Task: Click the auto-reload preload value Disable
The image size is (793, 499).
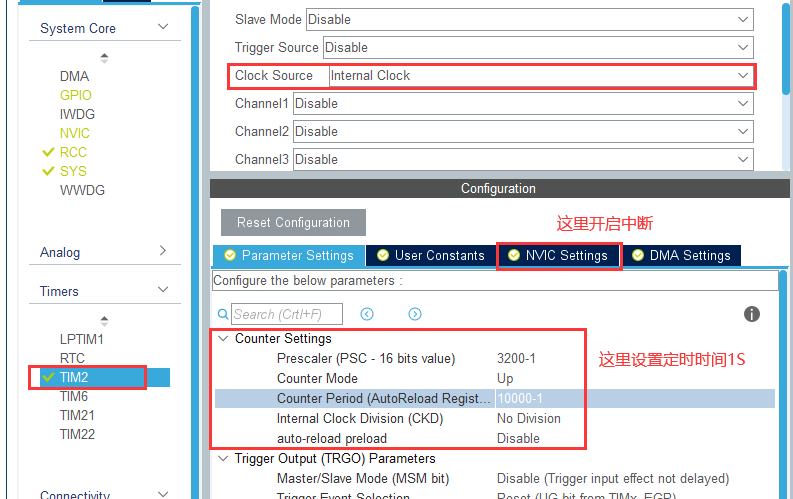Action: pos(518,438)
